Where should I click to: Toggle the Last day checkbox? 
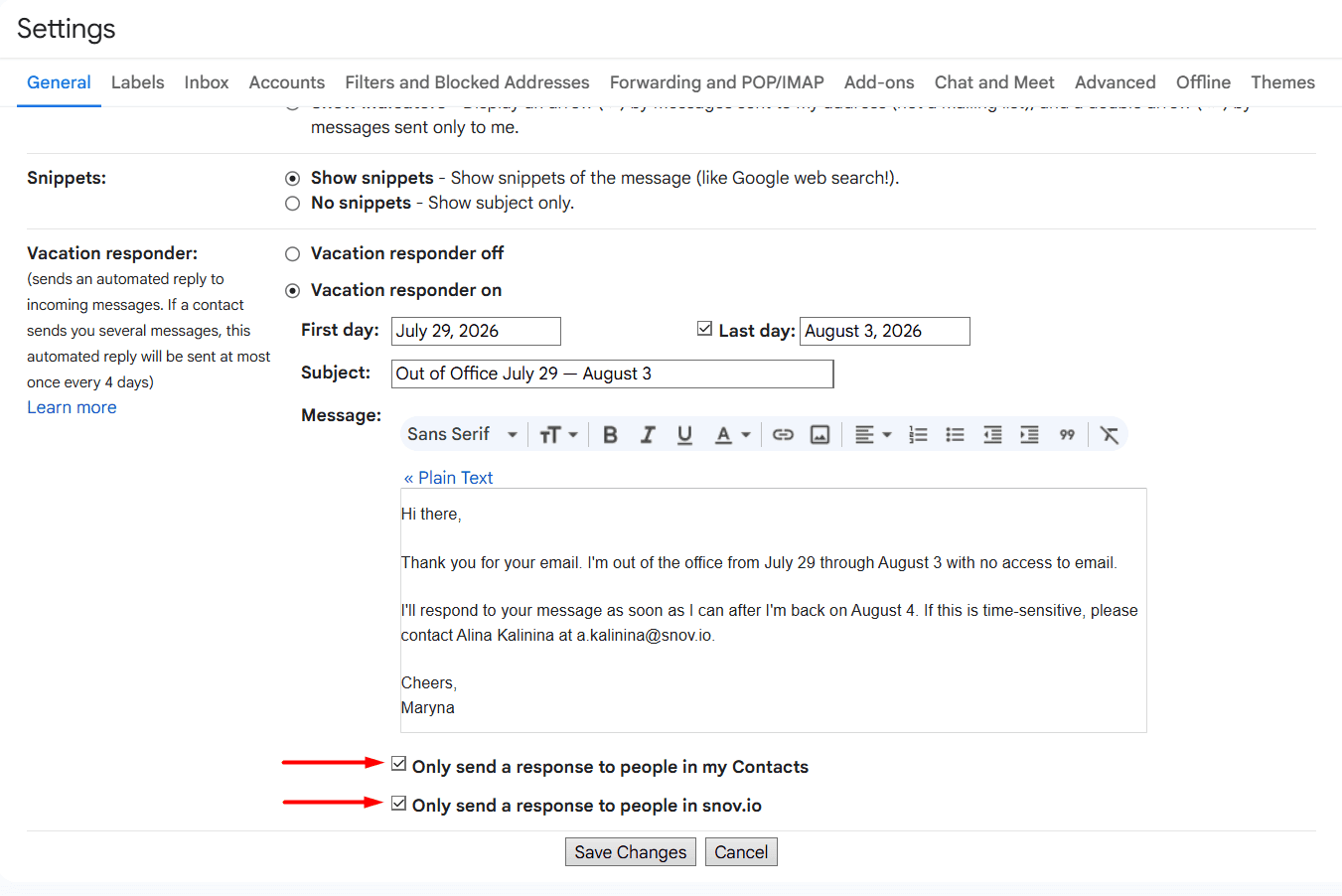[x=705, y=329]
